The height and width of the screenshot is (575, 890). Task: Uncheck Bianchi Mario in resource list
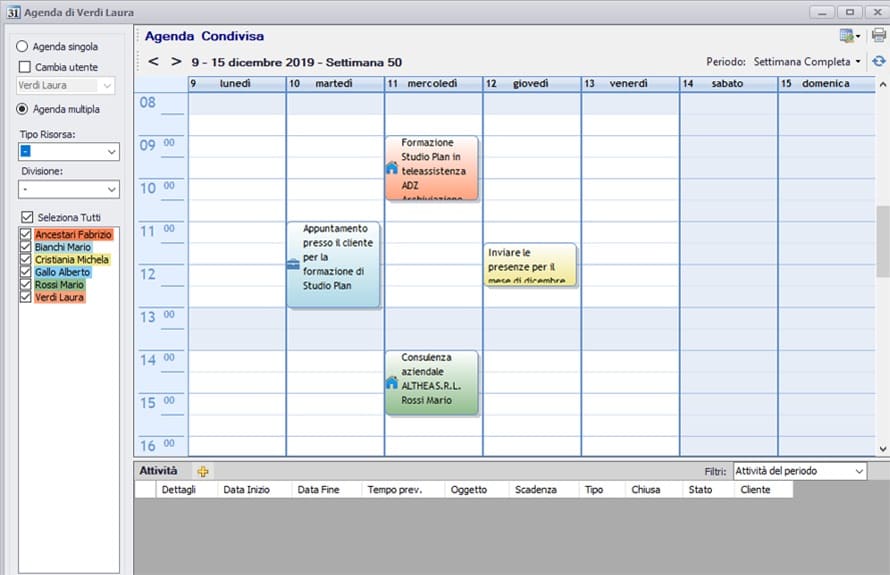pos(26,247)
